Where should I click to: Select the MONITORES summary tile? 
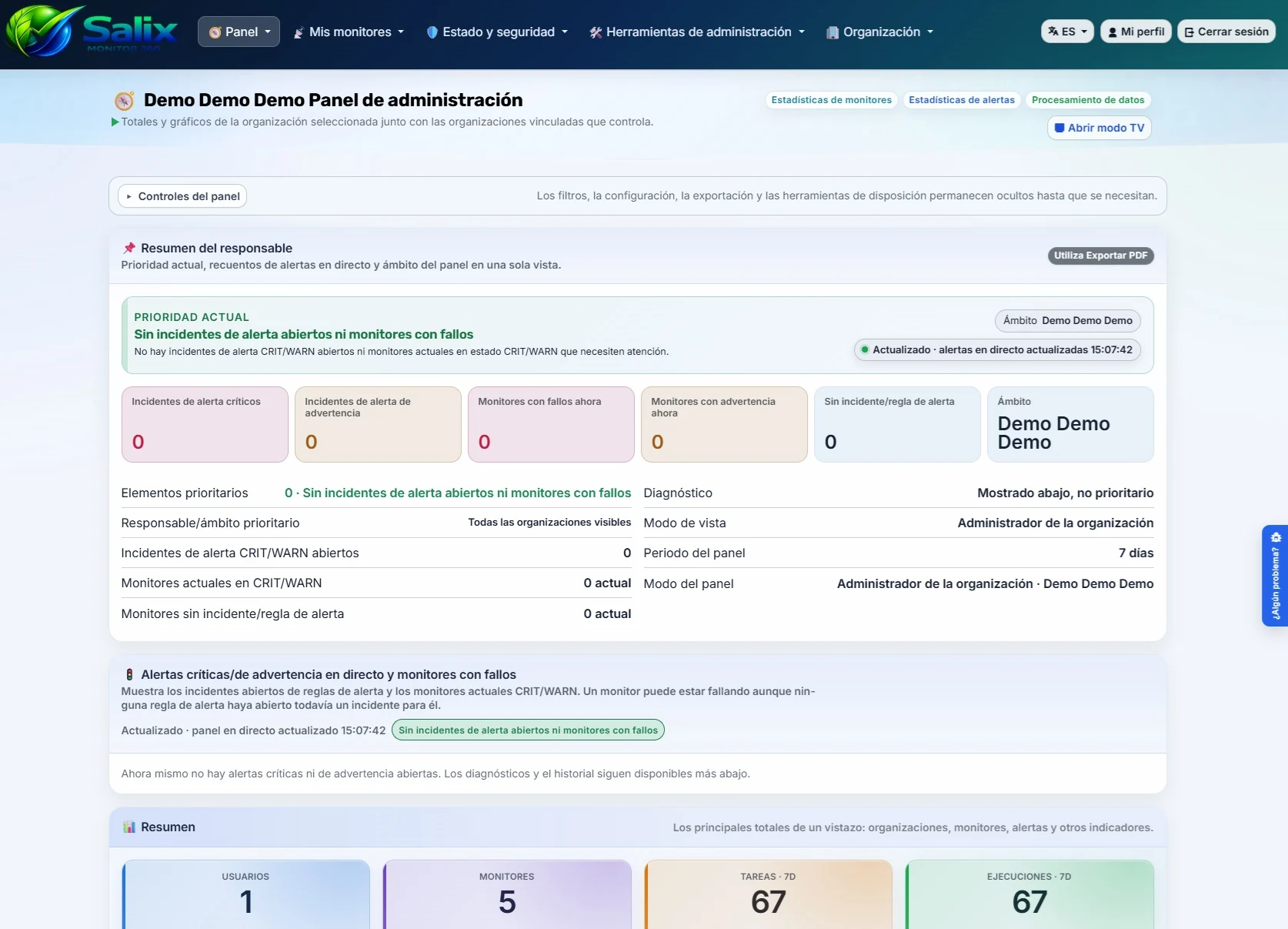(507, 894)
